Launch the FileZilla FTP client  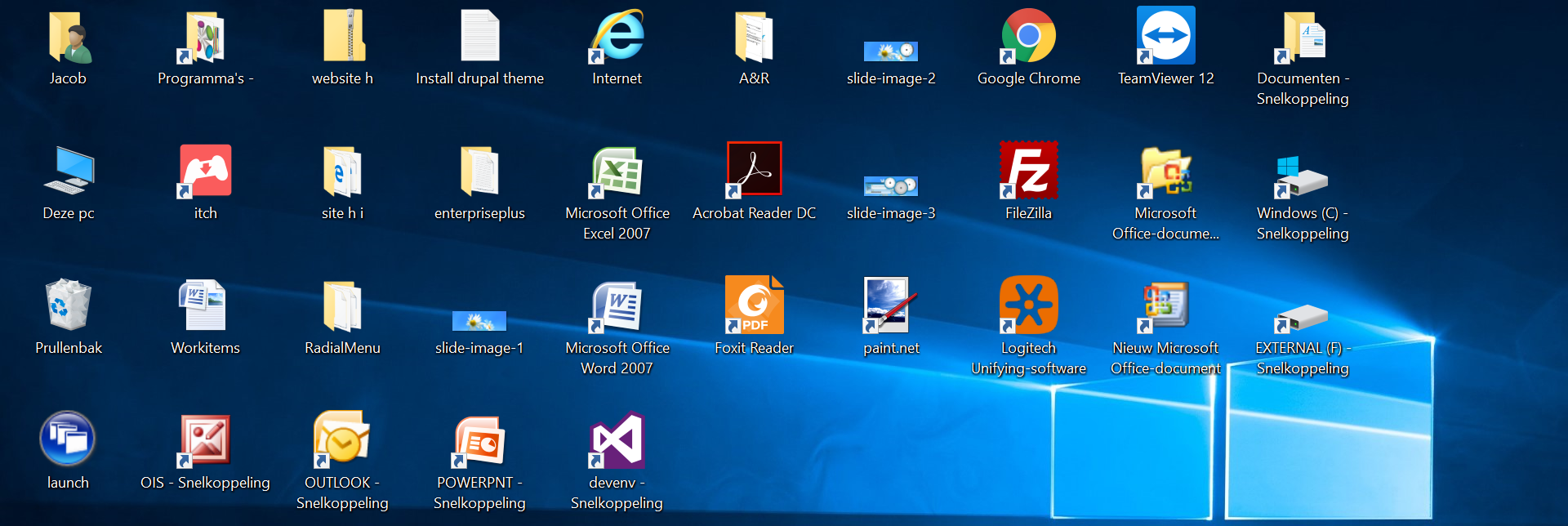tap(1029, 170)
